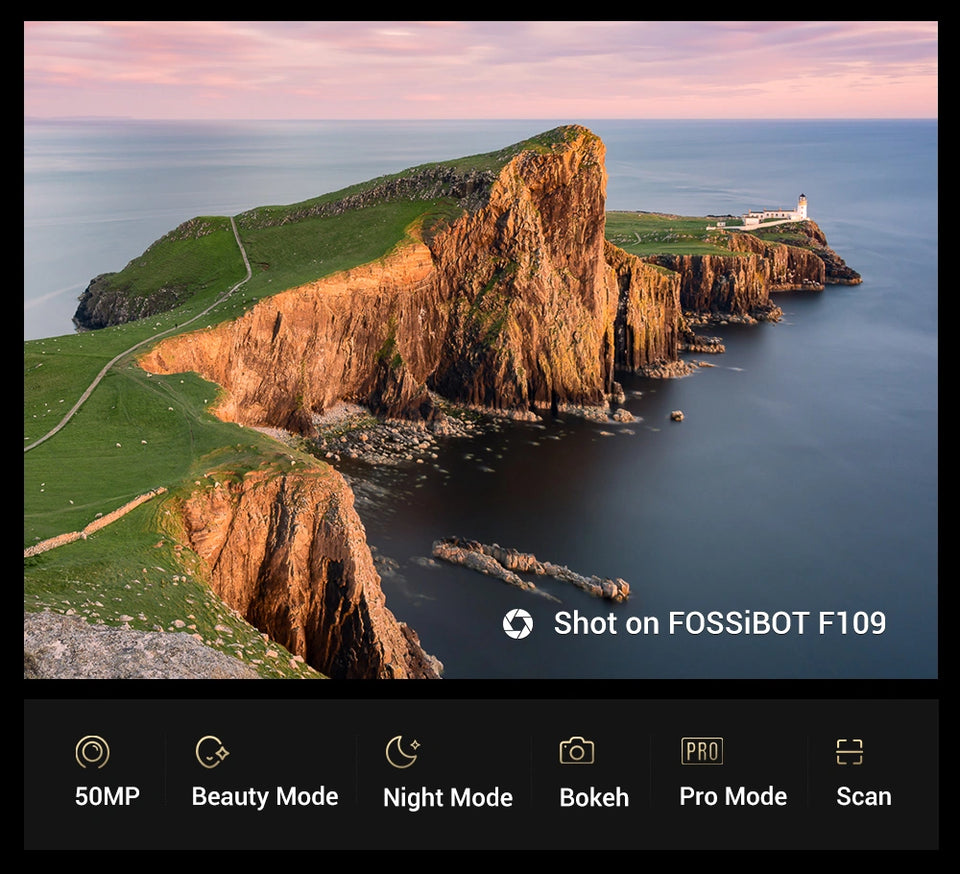Open the PRO badge icon

tap(701, 751)
